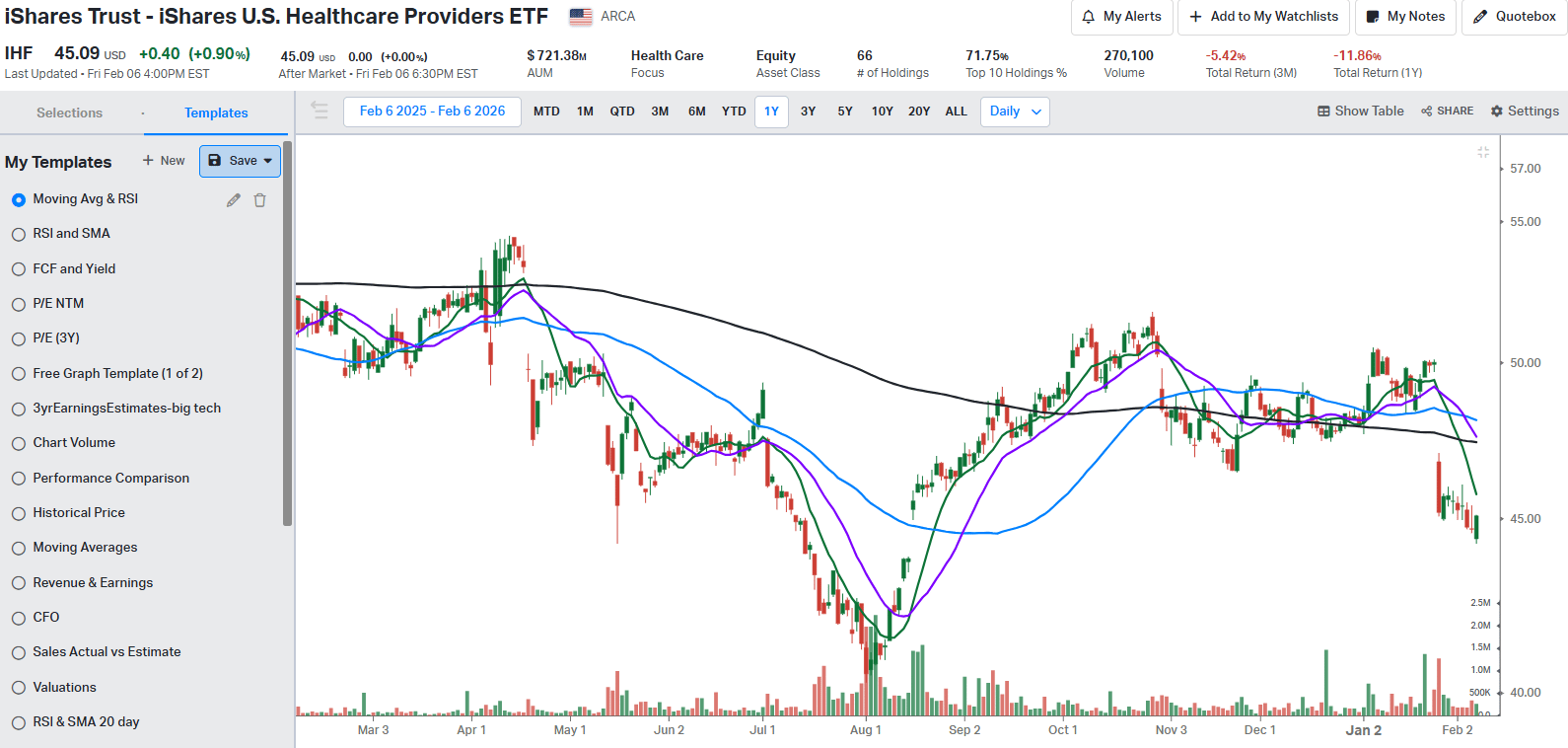
Task: Edit the Moving Avg & RSI template pencil icon
Action: 233,200
